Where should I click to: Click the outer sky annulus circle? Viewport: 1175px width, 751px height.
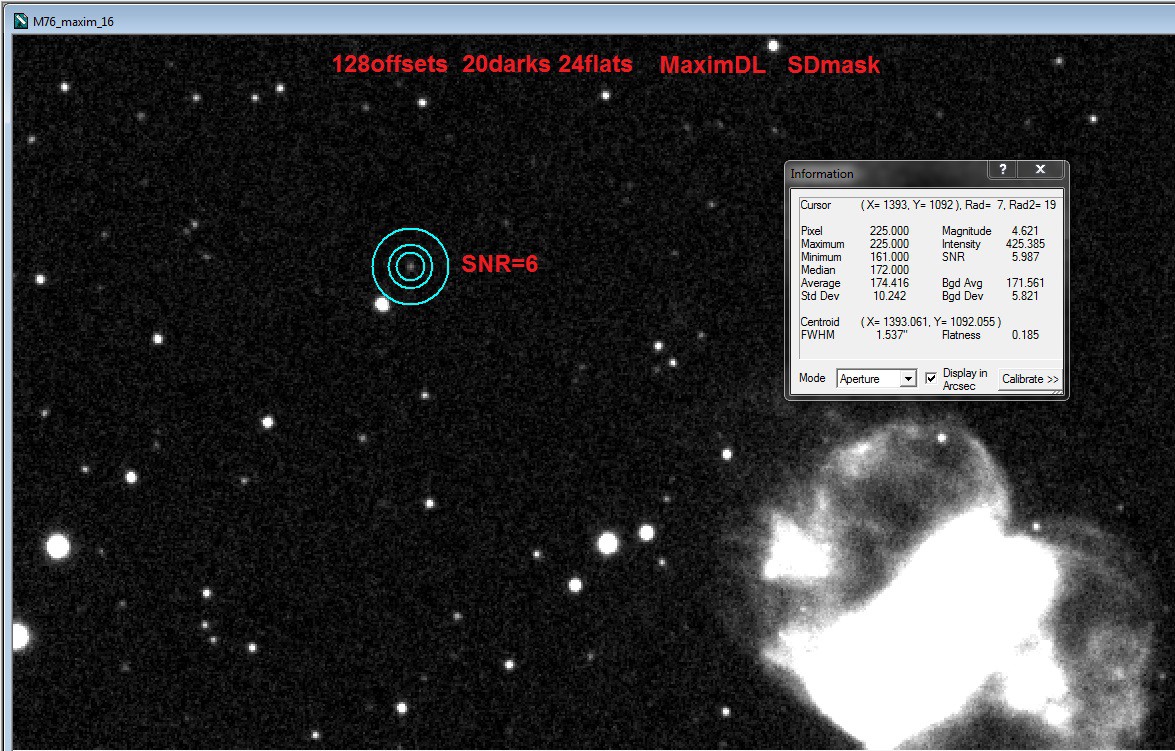click(x=409, y=231)
